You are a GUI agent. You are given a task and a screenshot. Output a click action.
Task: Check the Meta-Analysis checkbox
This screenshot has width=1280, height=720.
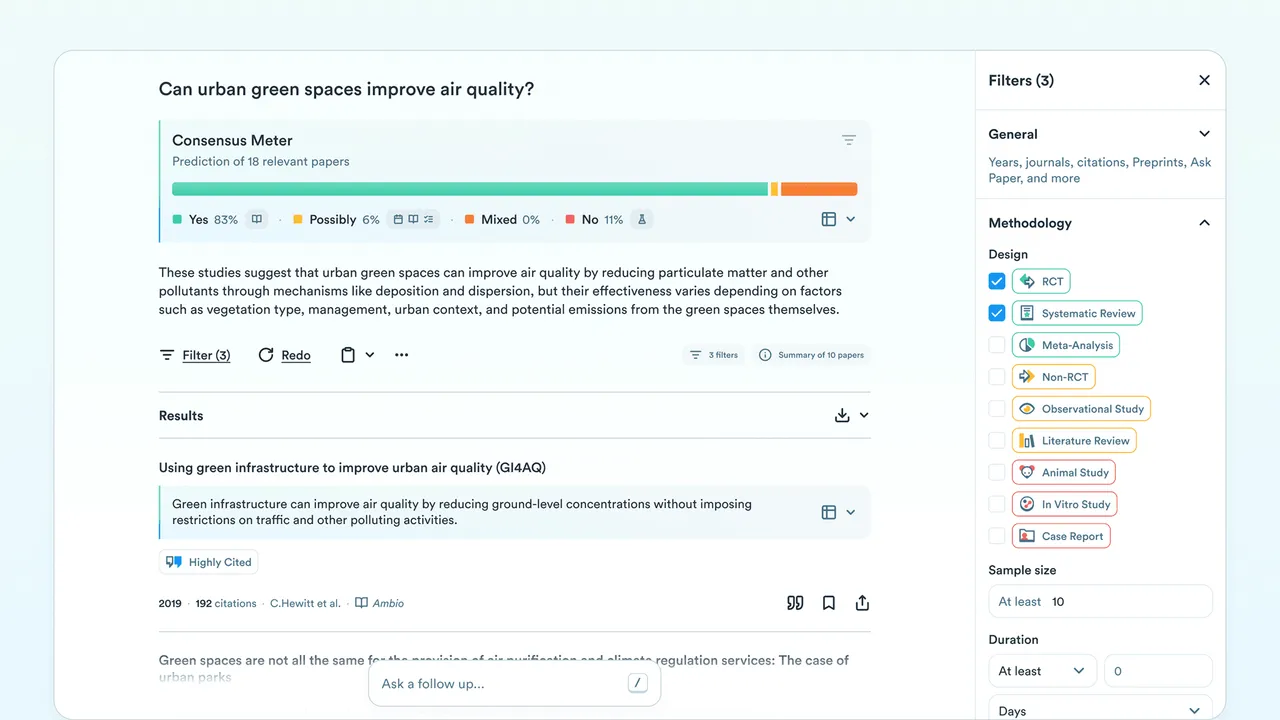[x=997, y=345]
